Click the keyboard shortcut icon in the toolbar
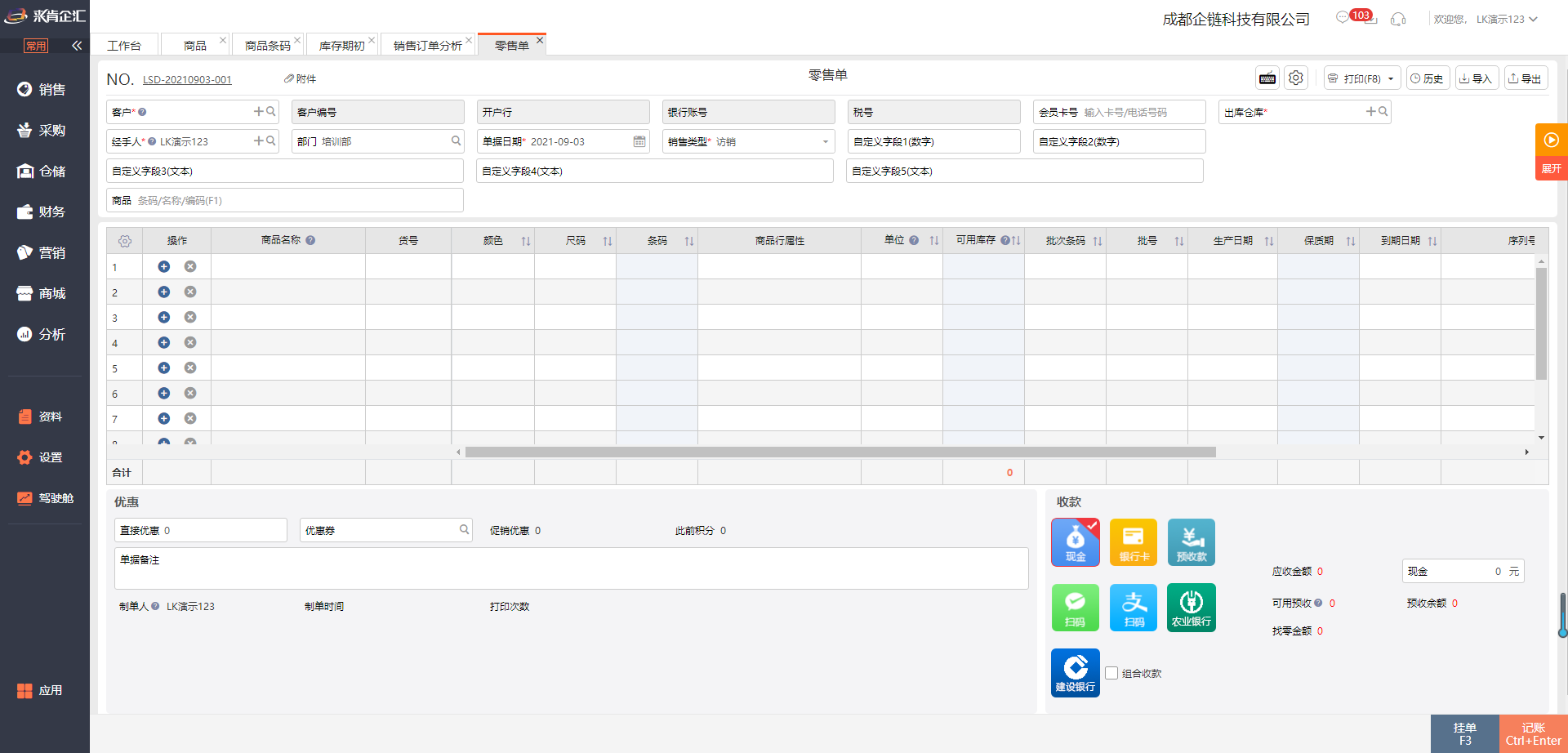 (x=1267, y=78)
